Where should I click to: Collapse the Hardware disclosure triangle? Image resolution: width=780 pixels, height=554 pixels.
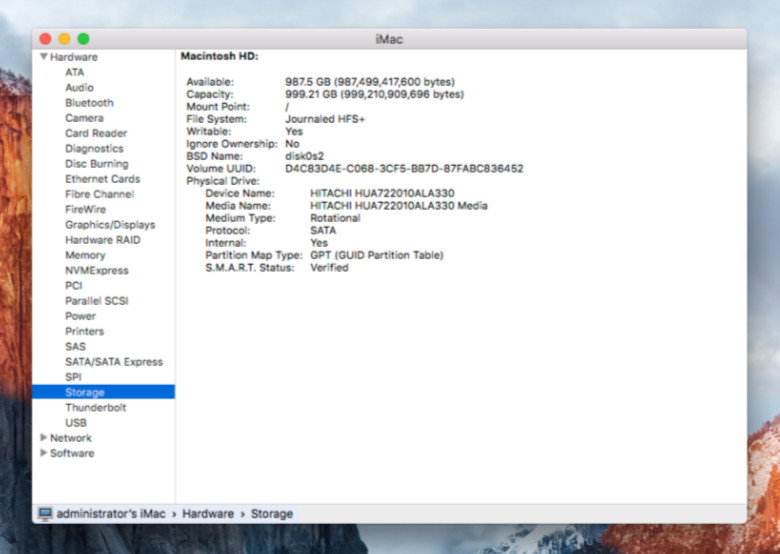pyautogui.click(x=44, y=57)
